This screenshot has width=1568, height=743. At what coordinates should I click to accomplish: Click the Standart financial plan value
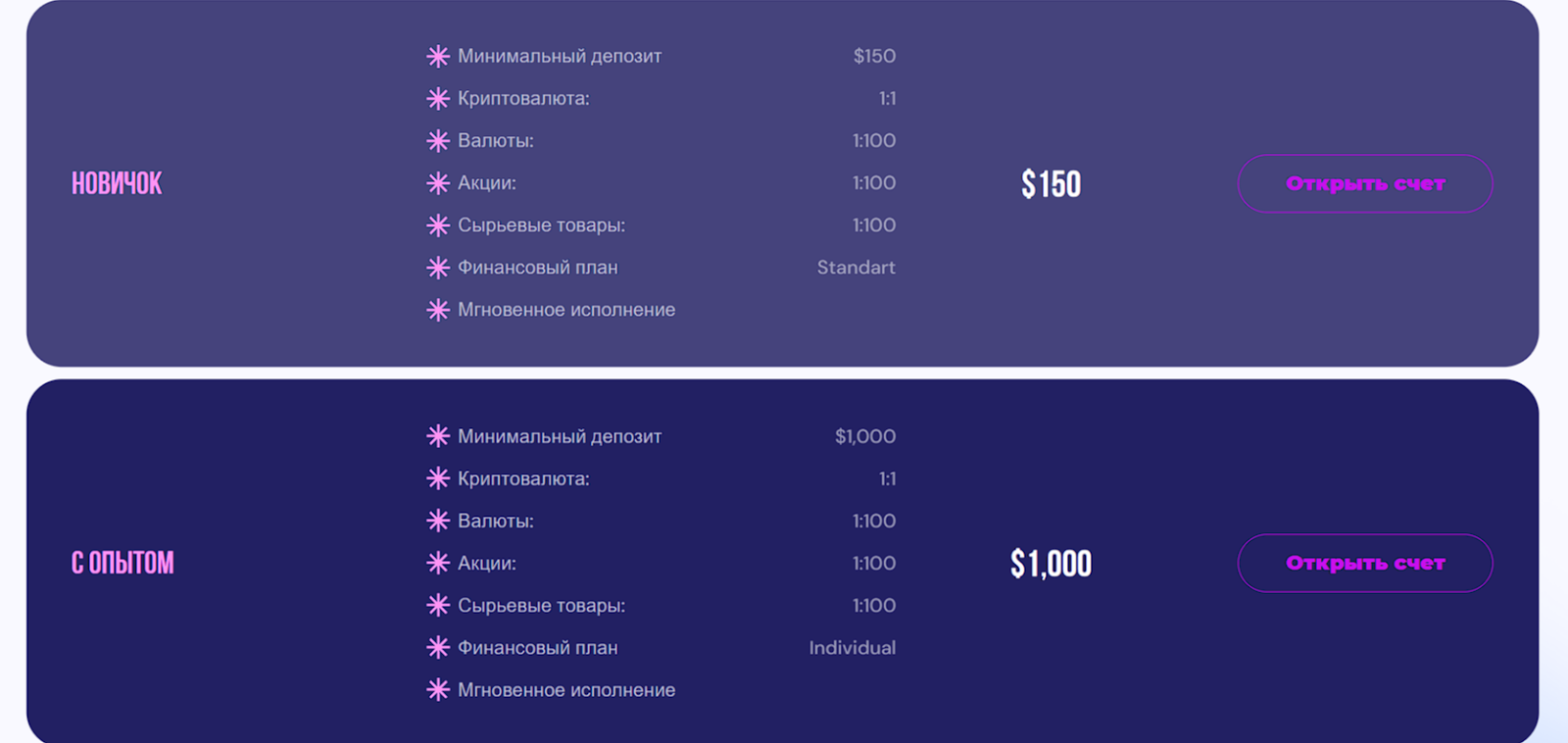[x=856, y=268]
